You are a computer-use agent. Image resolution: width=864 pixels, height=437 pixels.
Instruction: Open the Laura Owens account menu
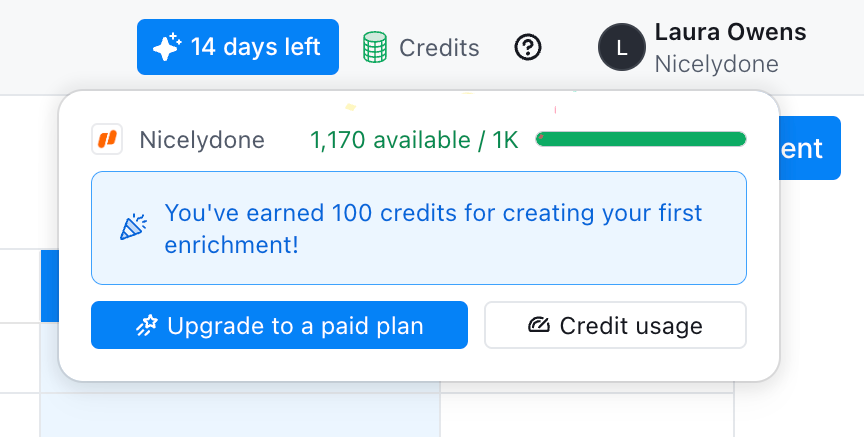pyautogui.click(x=730, y=32)
